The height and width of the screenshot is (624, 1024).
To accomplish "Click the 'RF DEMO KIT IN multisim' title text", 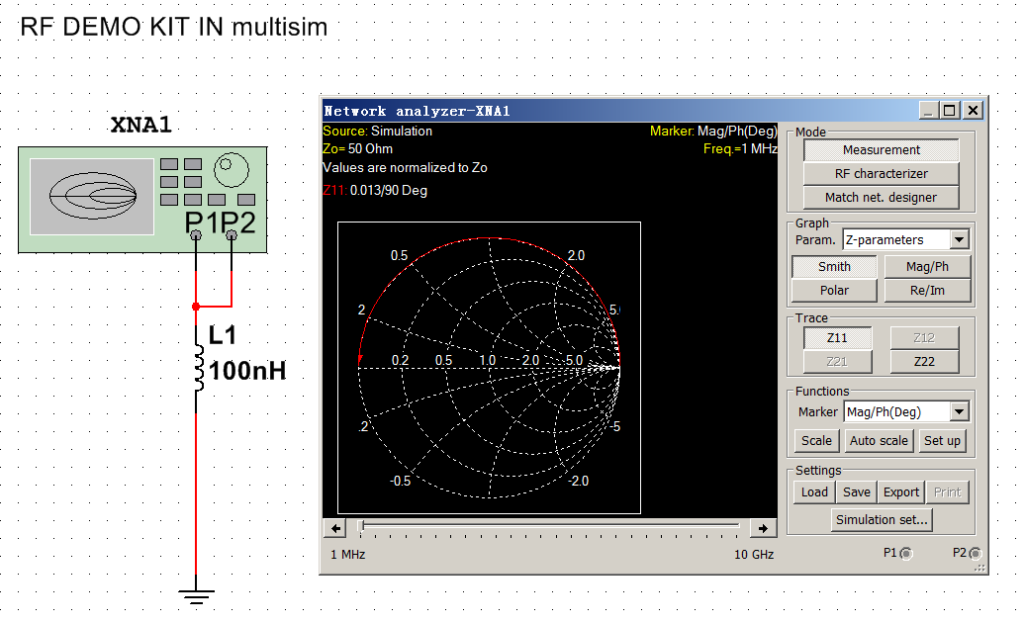I will (x=174, y=27).
